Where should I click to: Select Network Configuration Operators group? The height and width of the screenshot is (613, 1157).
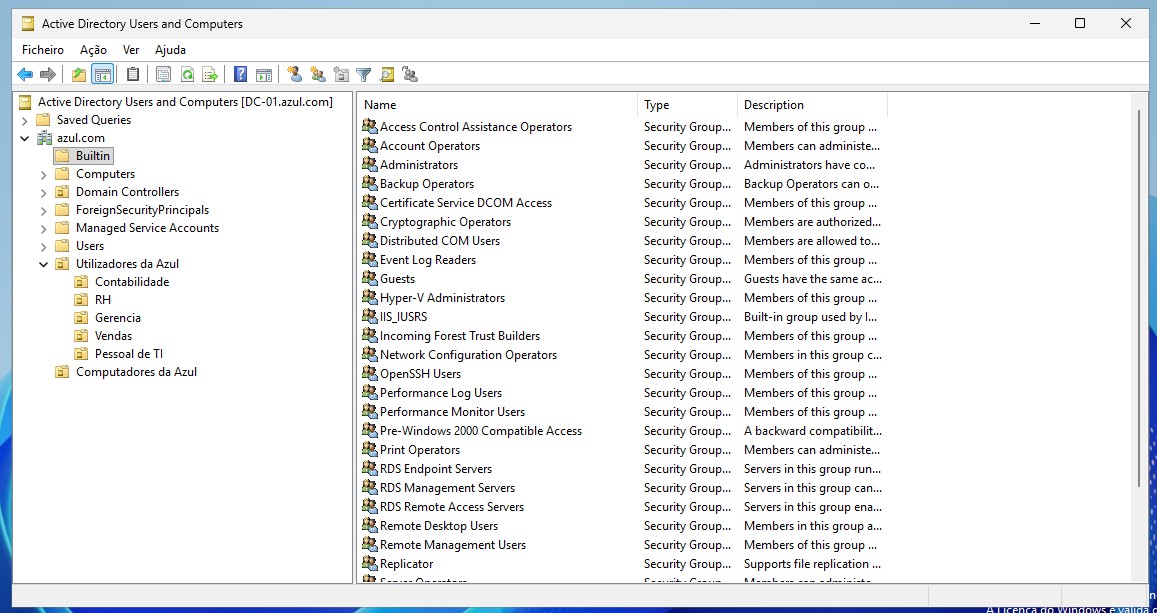tap(469, 355)
